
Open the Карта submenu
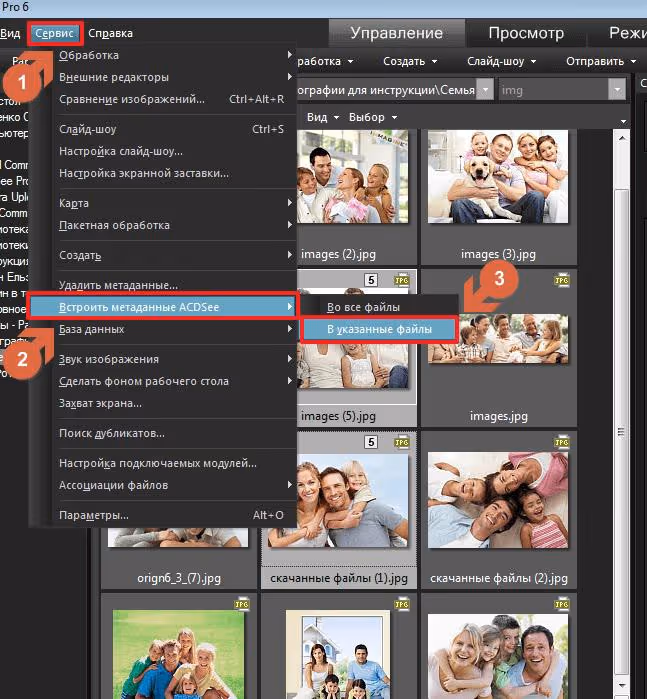tap(176, 203)
